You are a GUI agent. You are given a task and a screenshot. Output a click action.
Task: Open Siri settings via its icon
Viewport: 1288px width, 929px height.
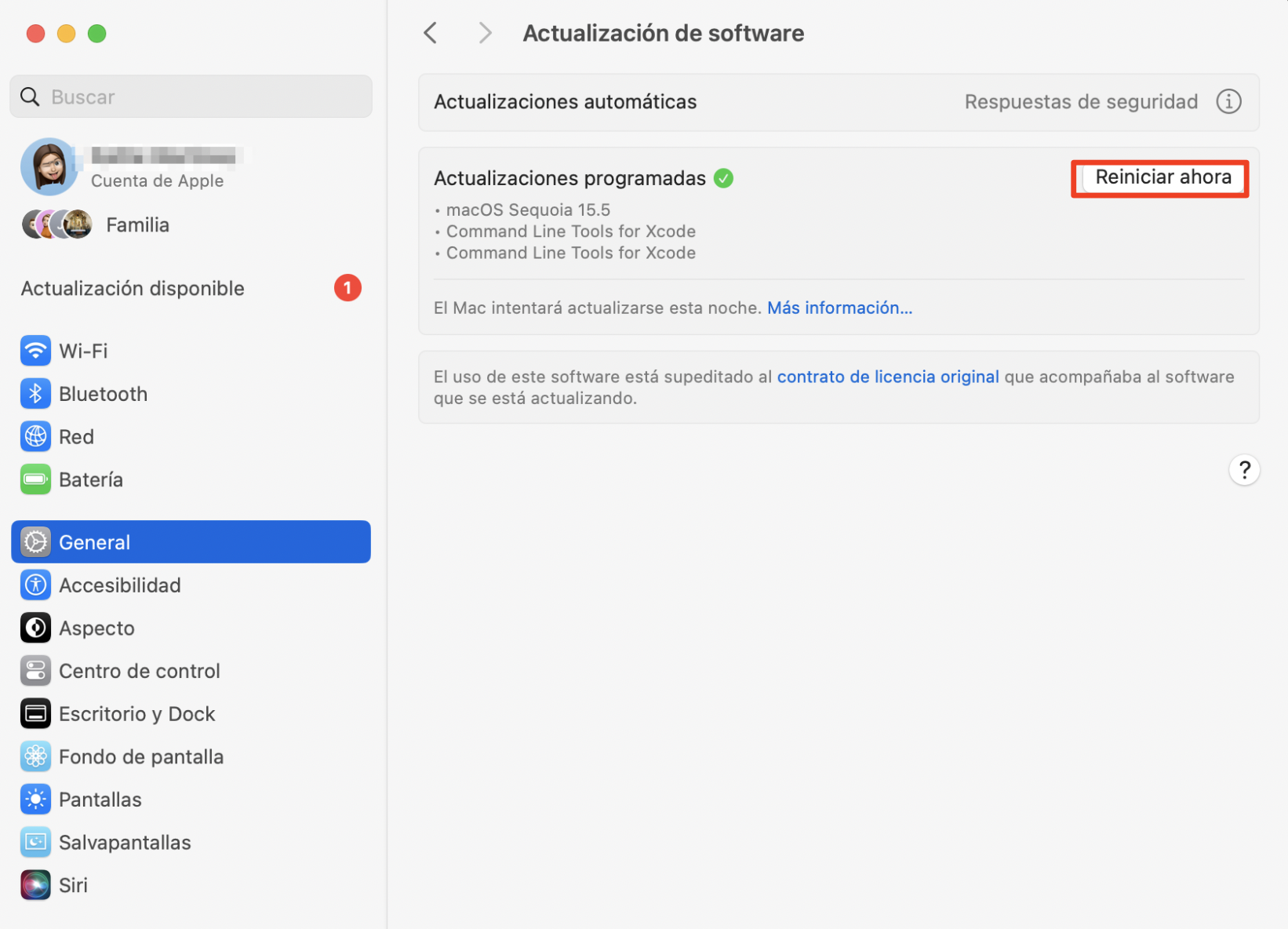[35, 884]
